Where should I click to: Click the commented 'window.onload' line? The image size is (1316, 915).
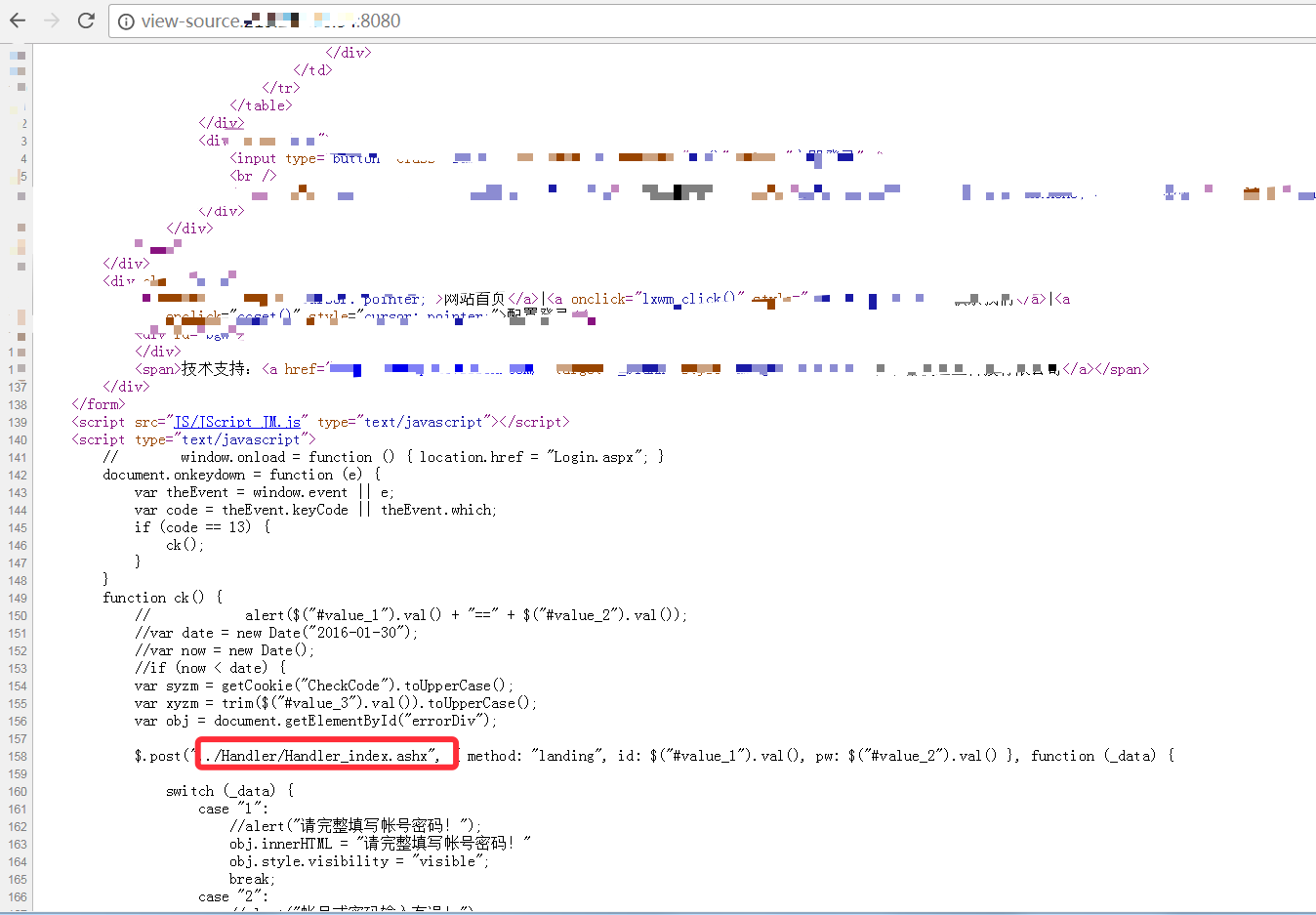384,457
